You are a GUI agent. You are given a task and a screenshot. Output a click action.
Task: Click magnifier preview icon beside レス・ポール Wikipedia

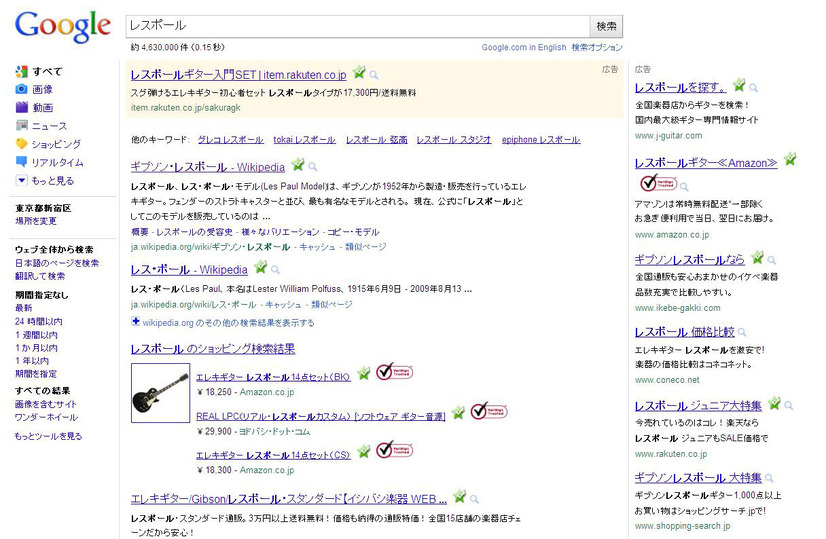click(275, 270)
